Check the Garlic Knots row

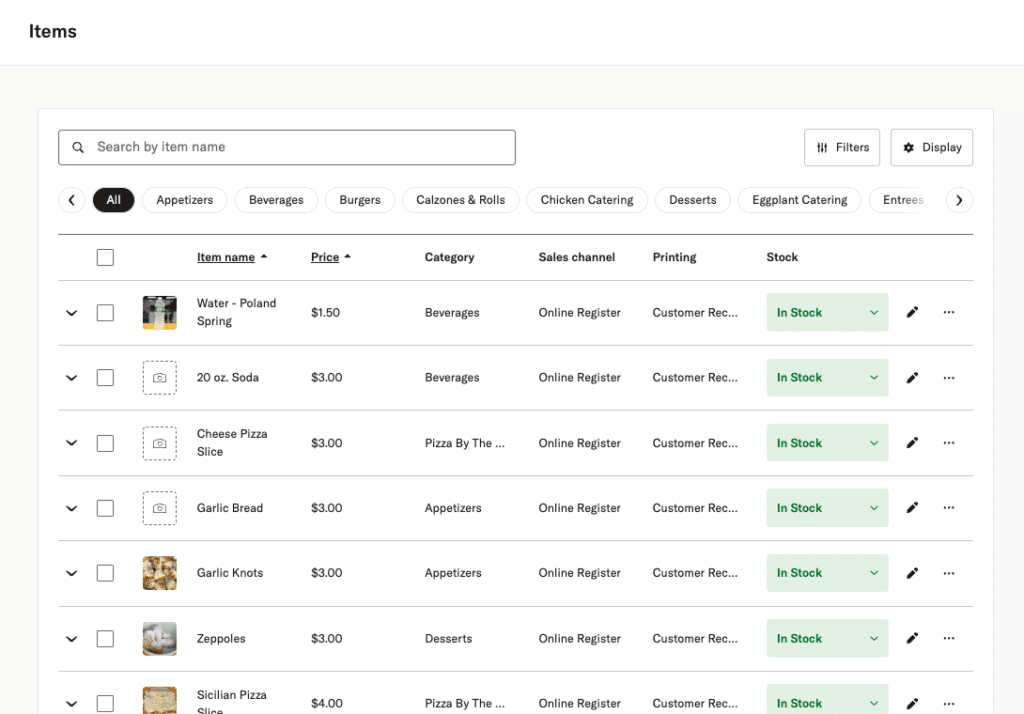point(105,573)
